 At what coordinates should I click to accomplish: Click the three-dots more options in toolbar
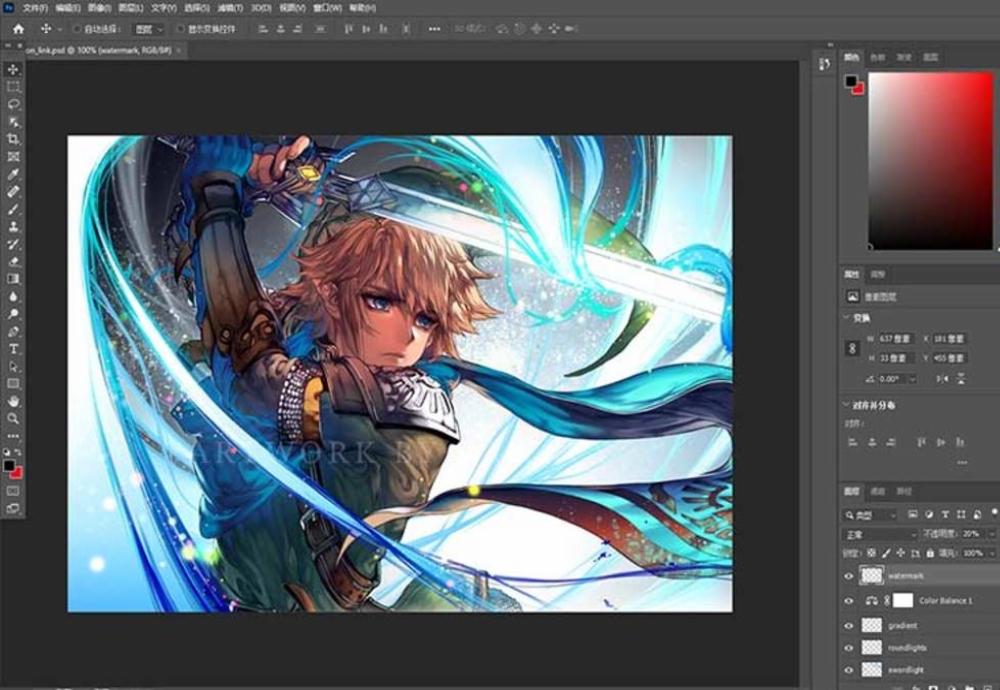(x=14, y=436)
